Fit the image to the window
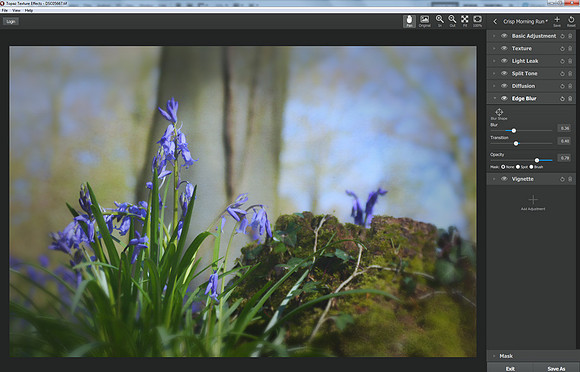The width and height of the screenshot is (580, 372). (465, 21)
